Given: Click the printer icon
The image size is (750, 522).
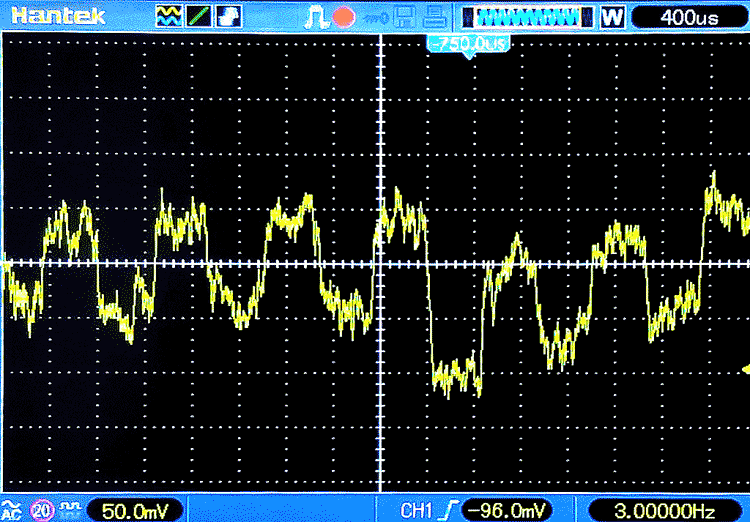Looking at the screenshot, I should [x=434, y=17].
